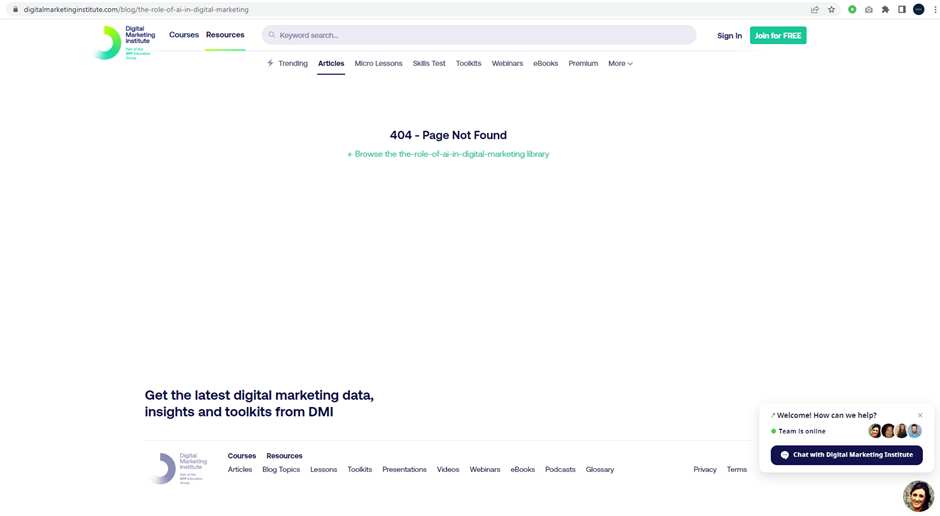The height and width of the screenshot is (516, 940).
Task: Open the footer Podcasts link
Action: [560, 470]
